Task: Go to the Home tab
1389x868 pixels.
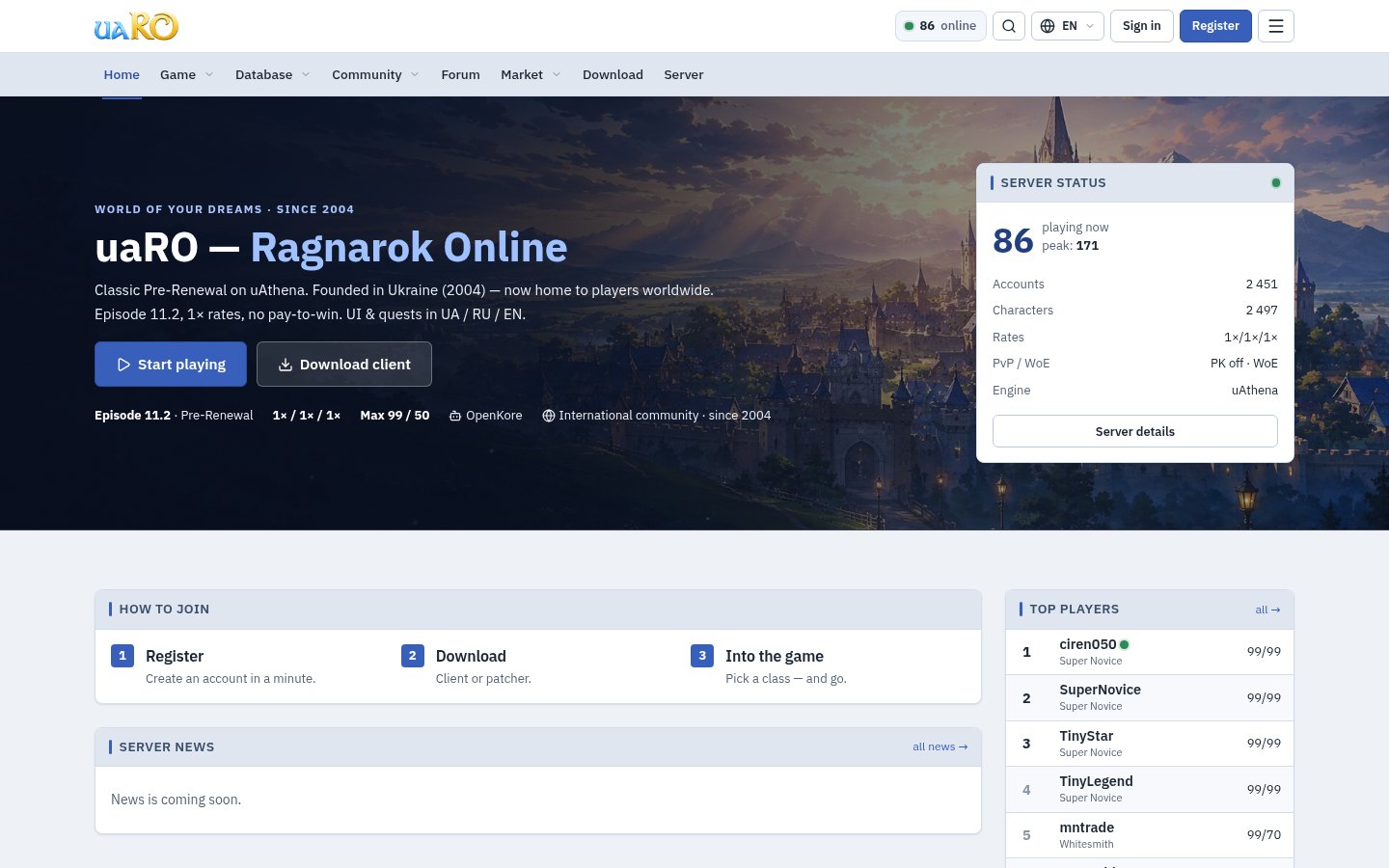Action: [122, 74]
